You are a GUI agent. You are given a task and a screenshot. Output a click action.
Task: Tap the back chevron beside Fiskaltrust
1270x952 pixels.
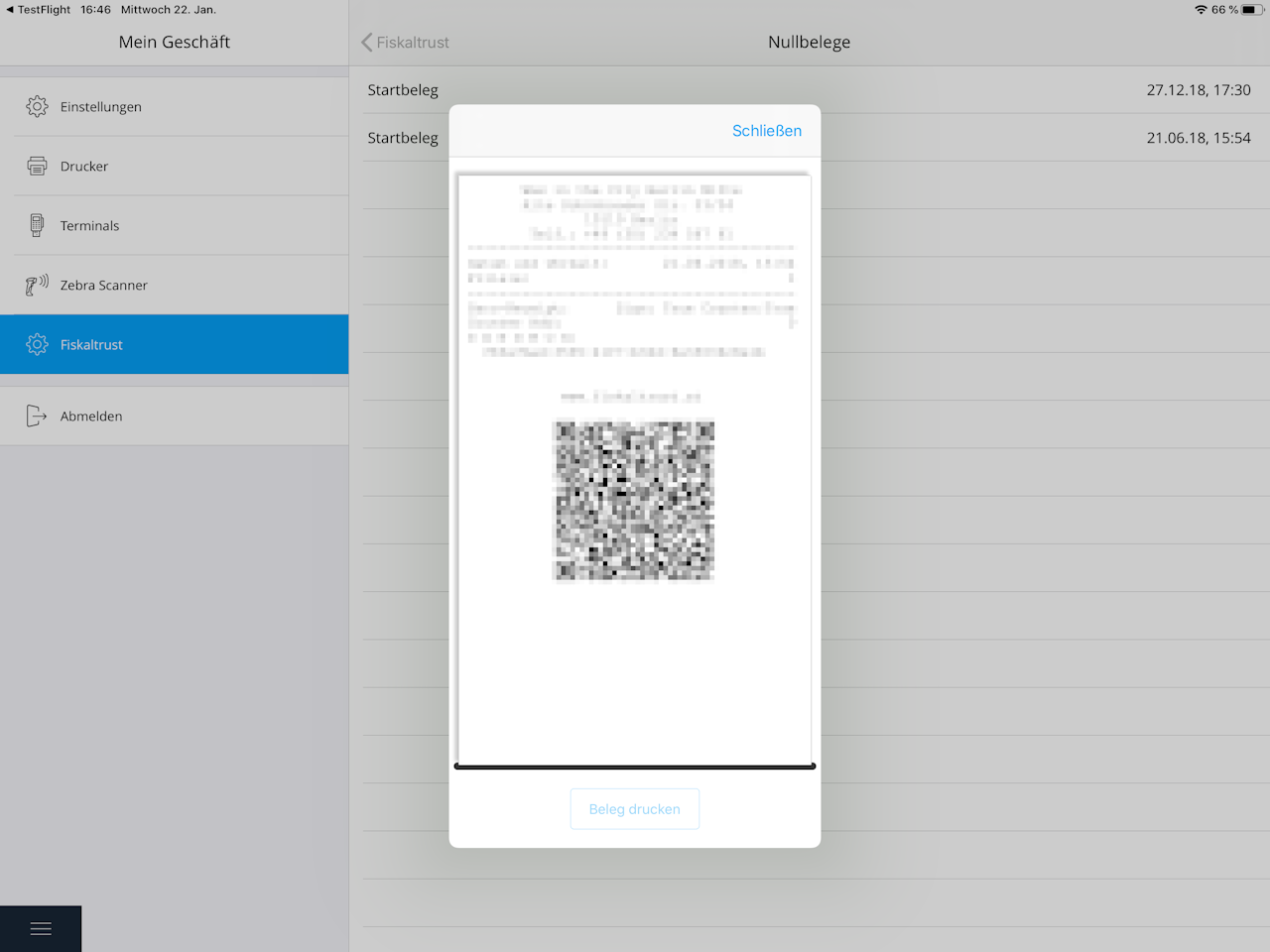coord(367,42)
